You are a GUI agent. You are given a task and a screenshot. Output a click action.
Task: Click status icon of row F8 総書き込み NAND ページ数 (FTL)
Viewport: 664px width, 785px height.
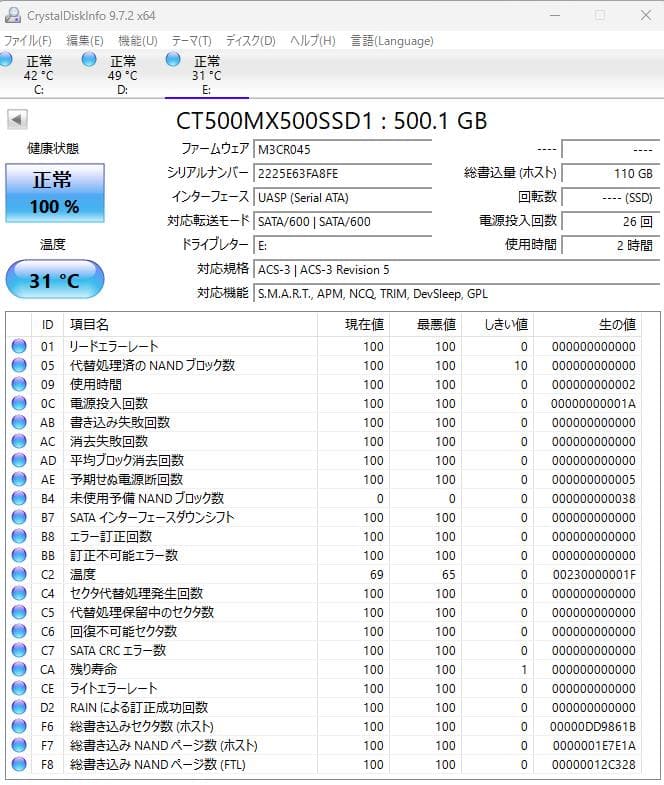click(x=19, y=764)
